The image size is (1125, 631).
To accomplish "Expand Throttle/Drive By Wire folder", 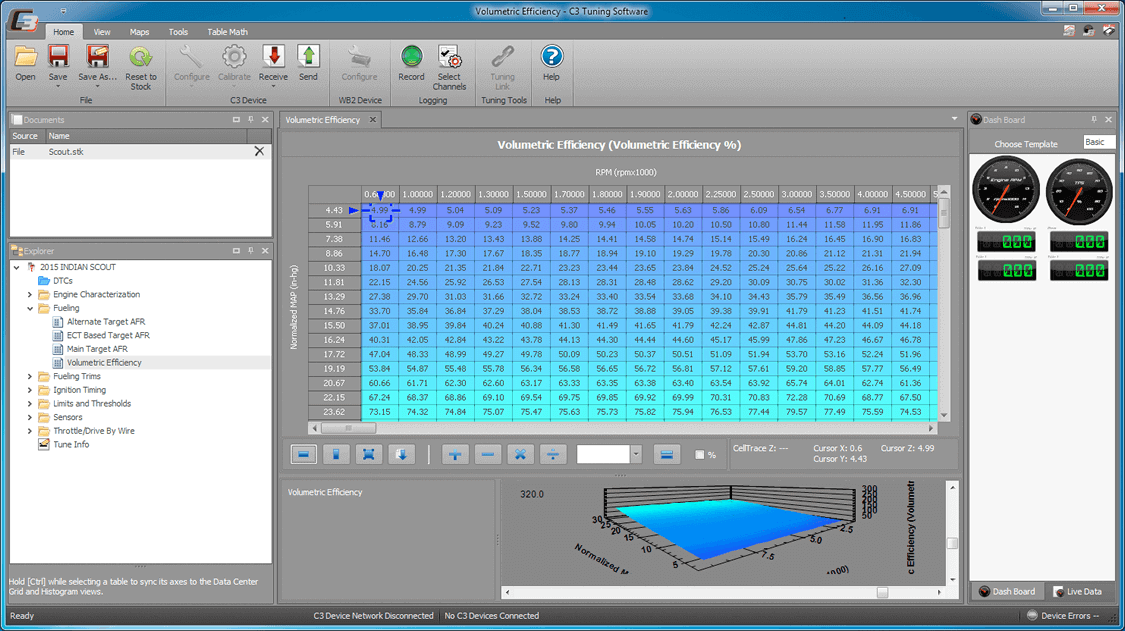I will click(30, 431).
